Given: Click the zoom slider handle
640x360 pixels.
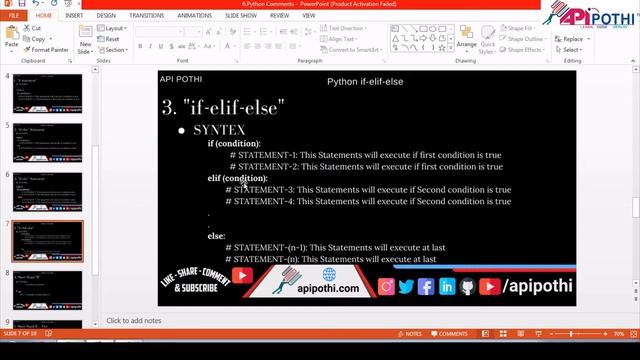Looking at the screenshot, I should point(571,334).
